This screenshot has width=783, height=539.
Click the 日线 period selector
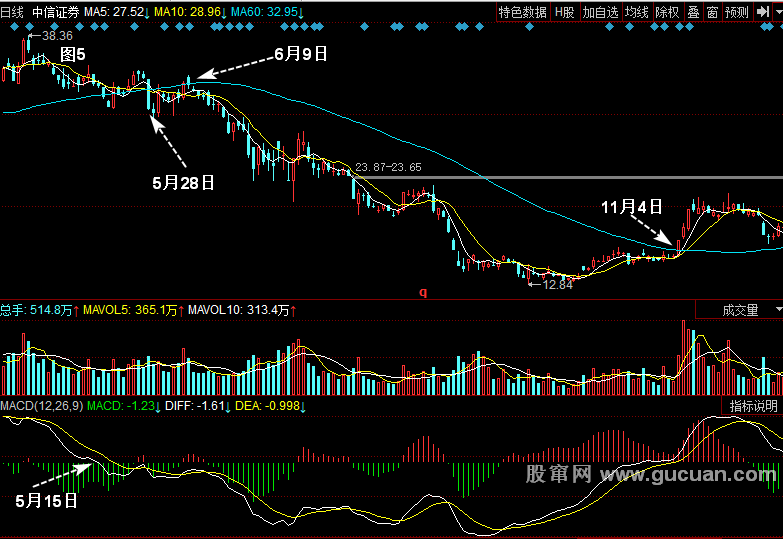pos(12,12)
